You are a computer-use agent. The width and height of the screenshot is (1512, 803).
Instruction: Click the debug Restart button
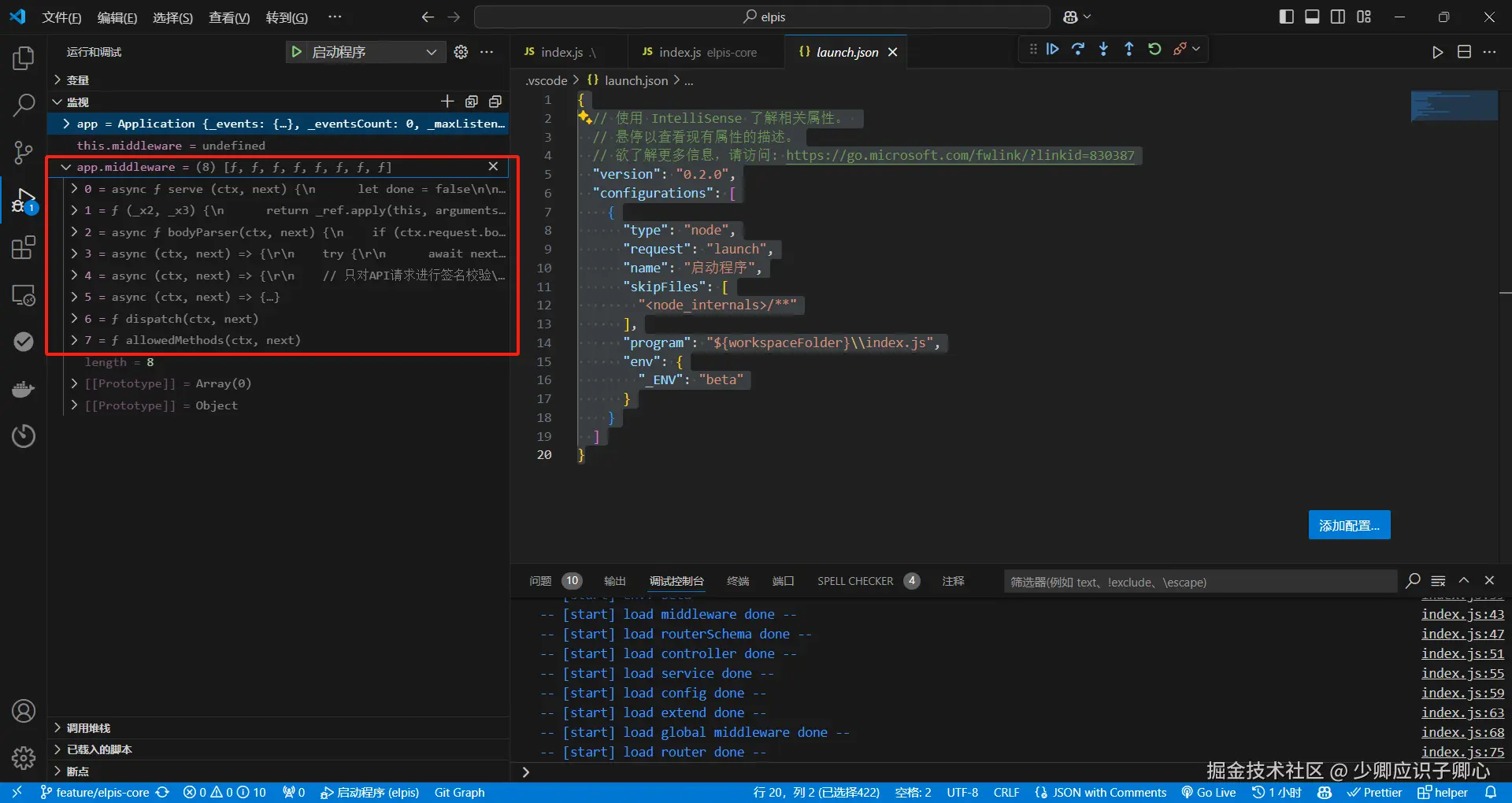click(1154, 49)
